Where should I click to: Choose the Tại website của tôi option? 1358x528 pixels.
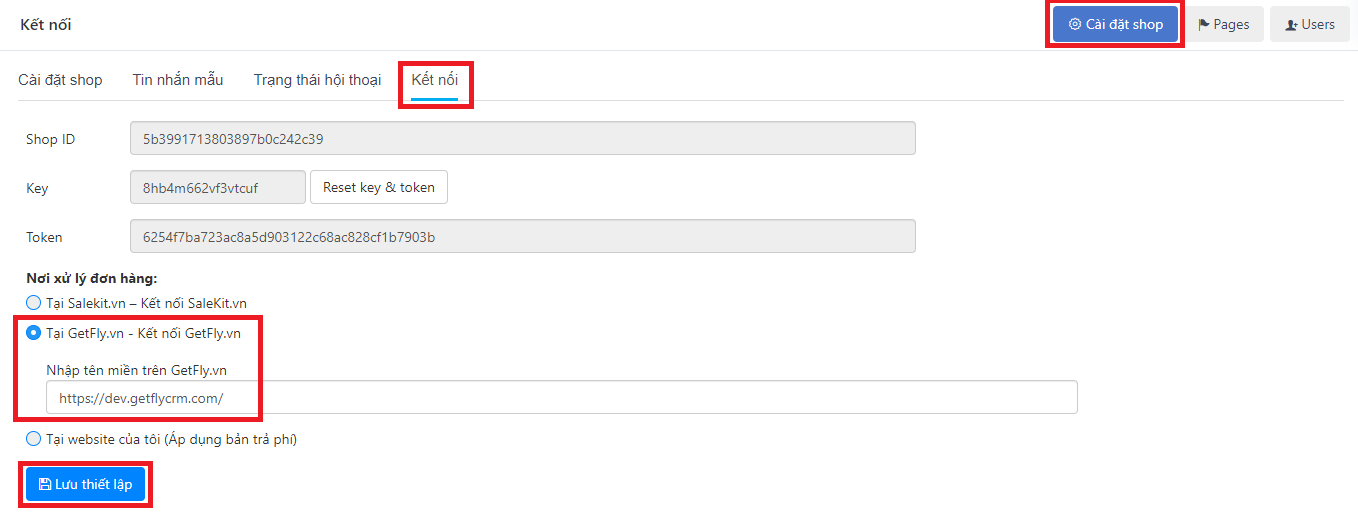(34, 439)
